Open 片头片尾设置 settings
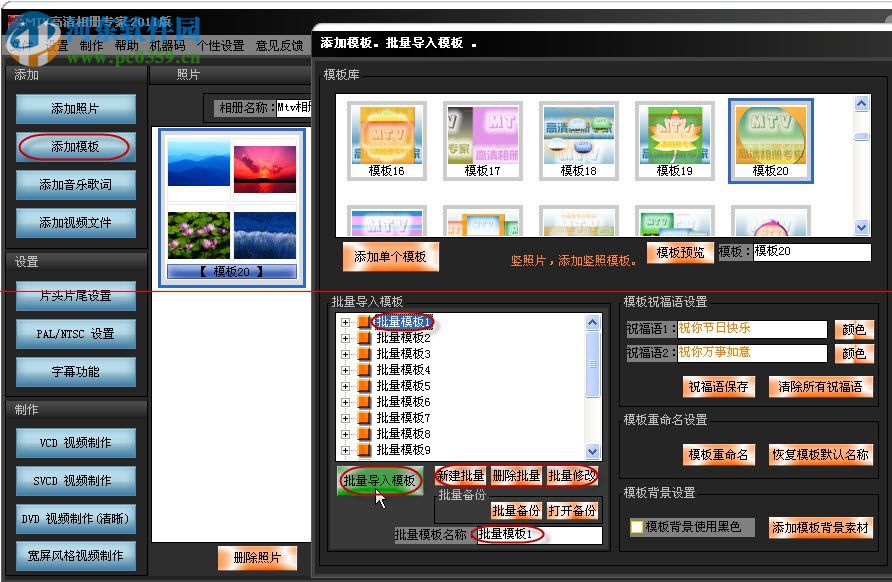Screen dimensions: 892x582 point(76,296)
